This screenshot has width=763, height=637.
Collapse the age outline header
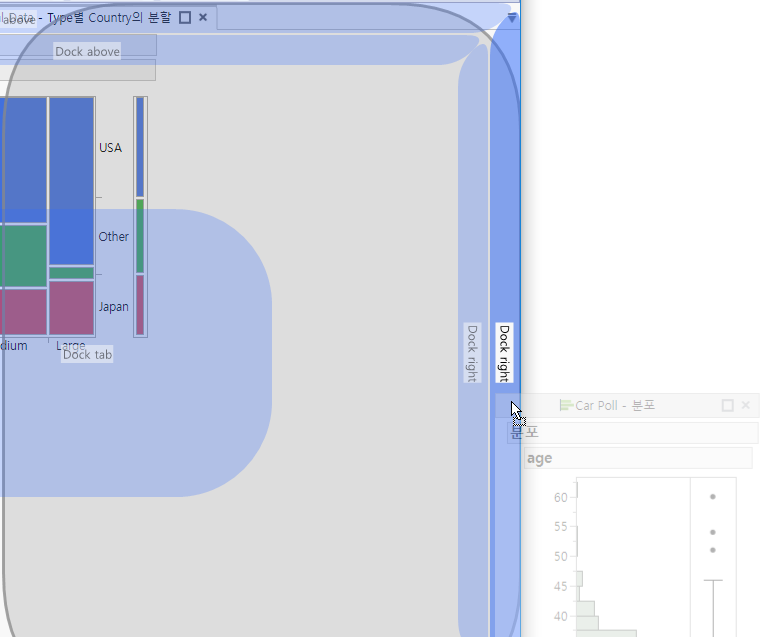click(638, 458)
